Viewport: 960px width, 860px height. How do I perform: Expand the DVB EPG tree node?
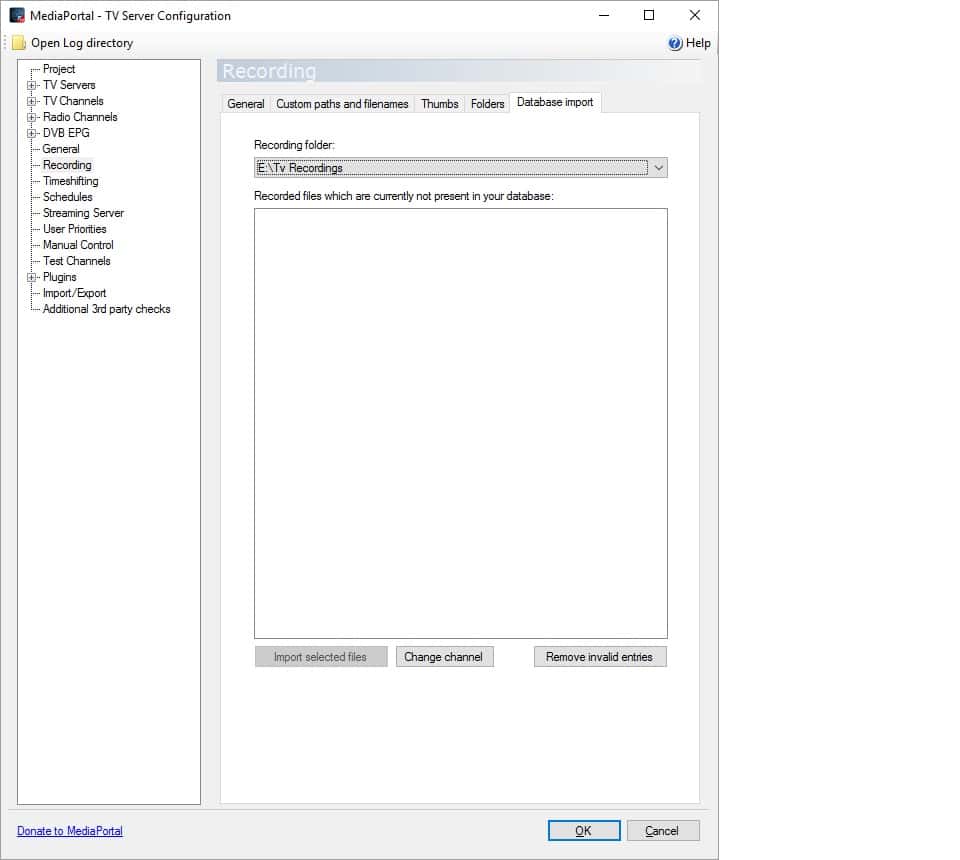(x=32, y=134)
